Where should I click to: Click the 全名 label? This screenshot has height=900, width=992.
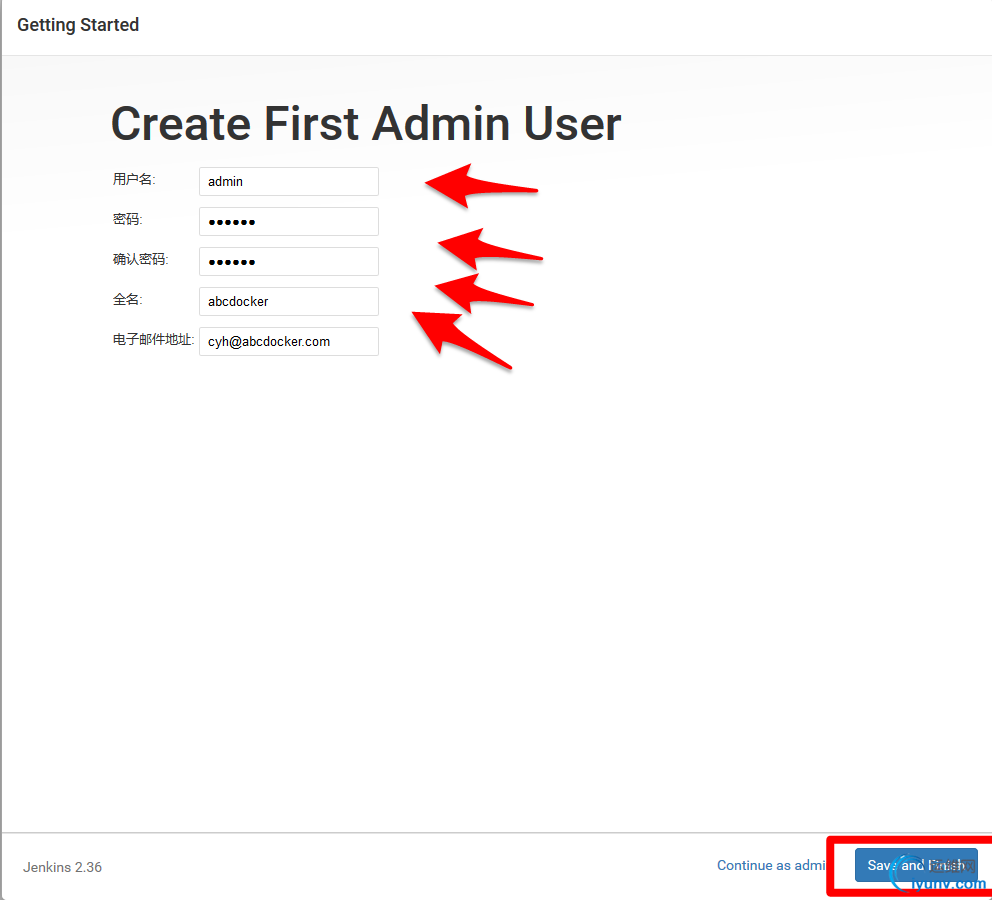[128, 300]
